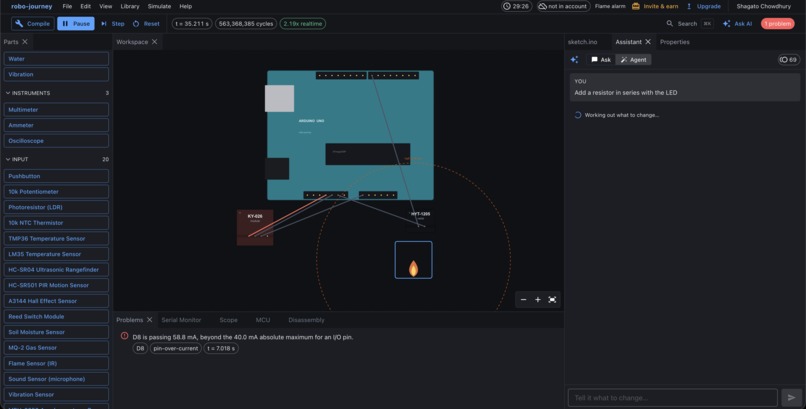Click the Upgrade link
This screenshot has height=409, width=806.
coord(703,6)
